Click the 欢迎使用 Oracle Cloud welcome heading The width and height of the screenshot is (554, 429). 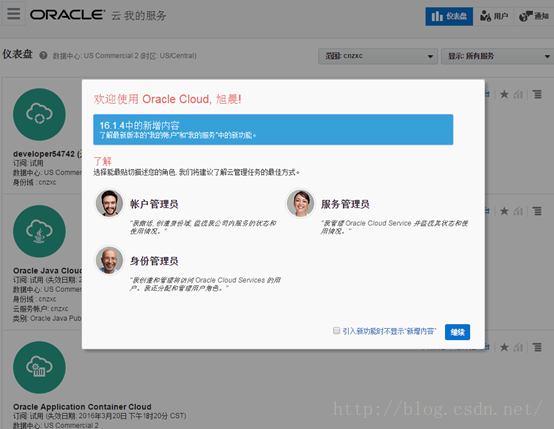tap(167, 99)
